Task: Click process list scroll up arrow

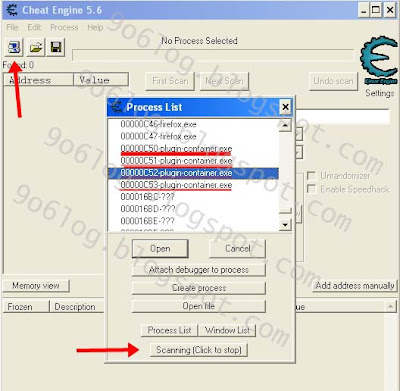Action: [x=285, y=125]
